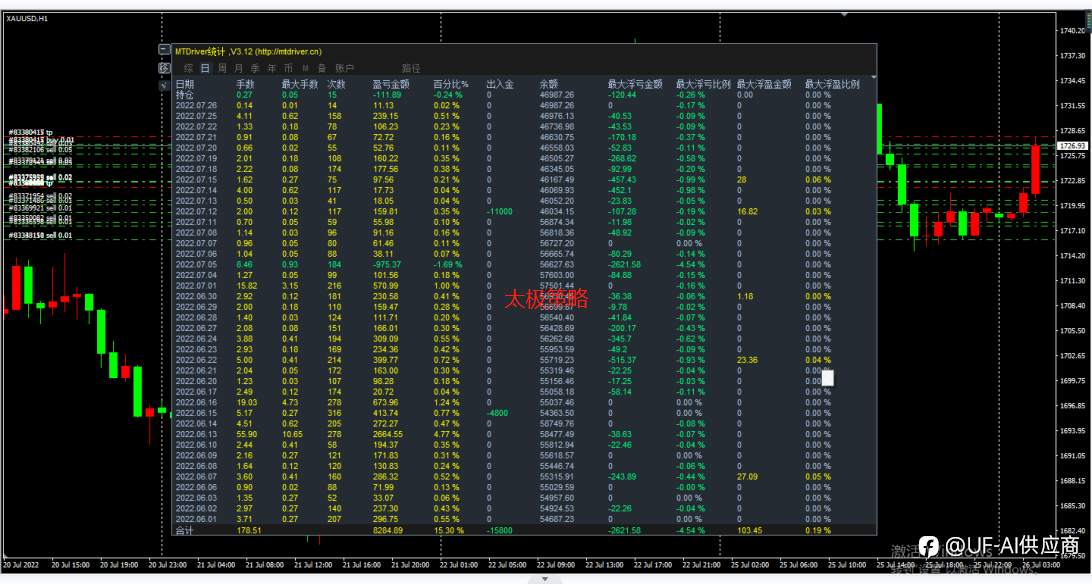Open the small triangle dropdown above the 最大浮盈比例 column
Viewport: 1092px width, 584px height.
(x=873, y=77)
